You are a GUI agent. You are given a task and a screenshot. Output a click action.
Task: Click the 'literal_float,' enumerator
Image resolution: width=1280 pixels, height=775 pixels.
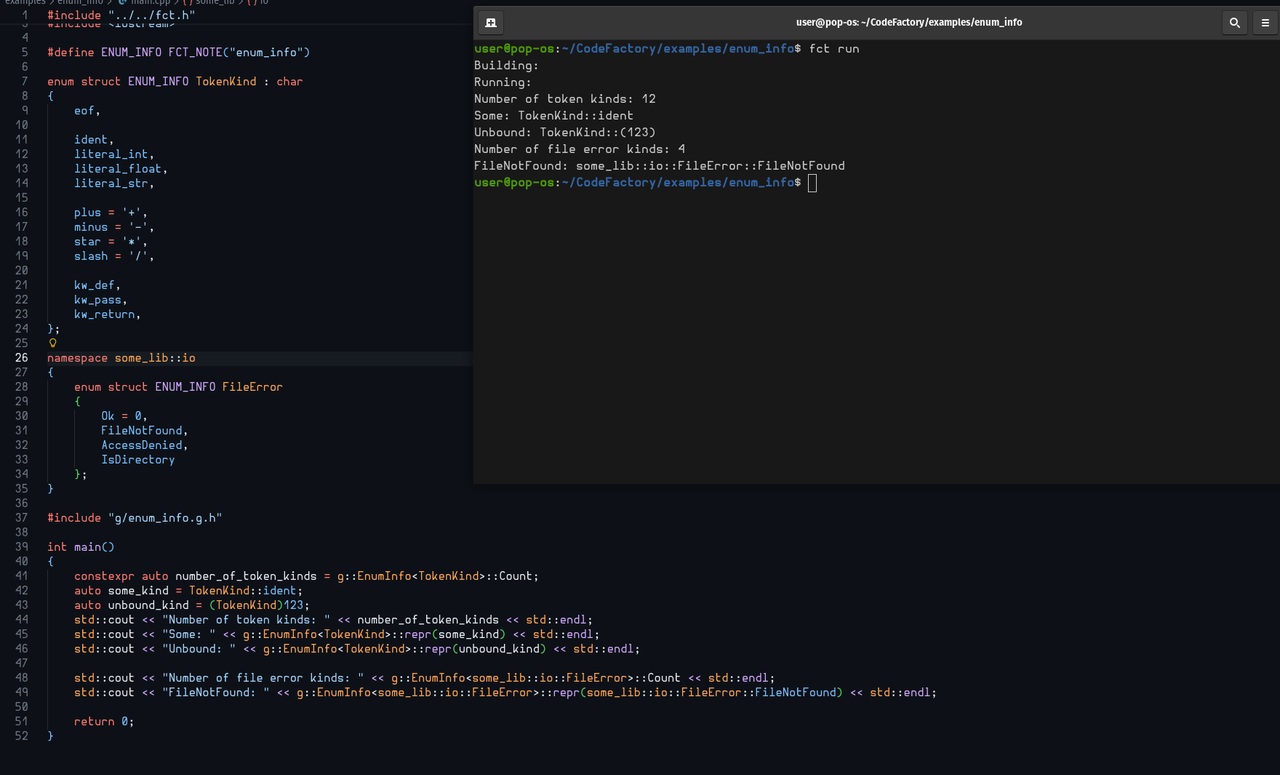click(x=121, y=169)
